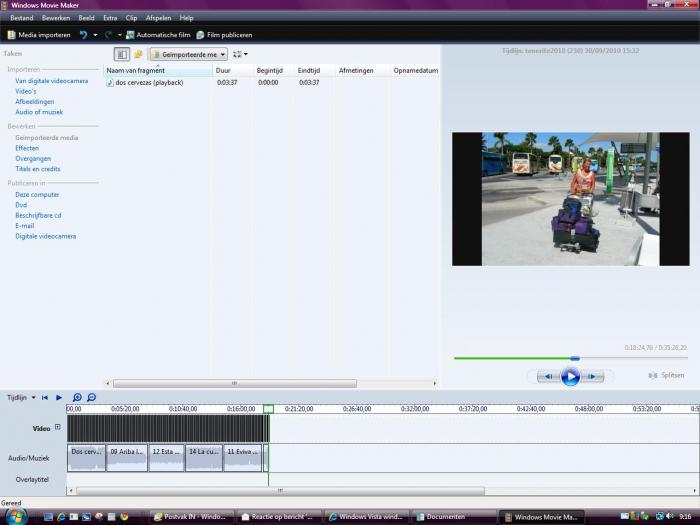This screenshot has height=525, width=700.
Task: Sort by Afmetingen column header
Action: tap(361, 70)
